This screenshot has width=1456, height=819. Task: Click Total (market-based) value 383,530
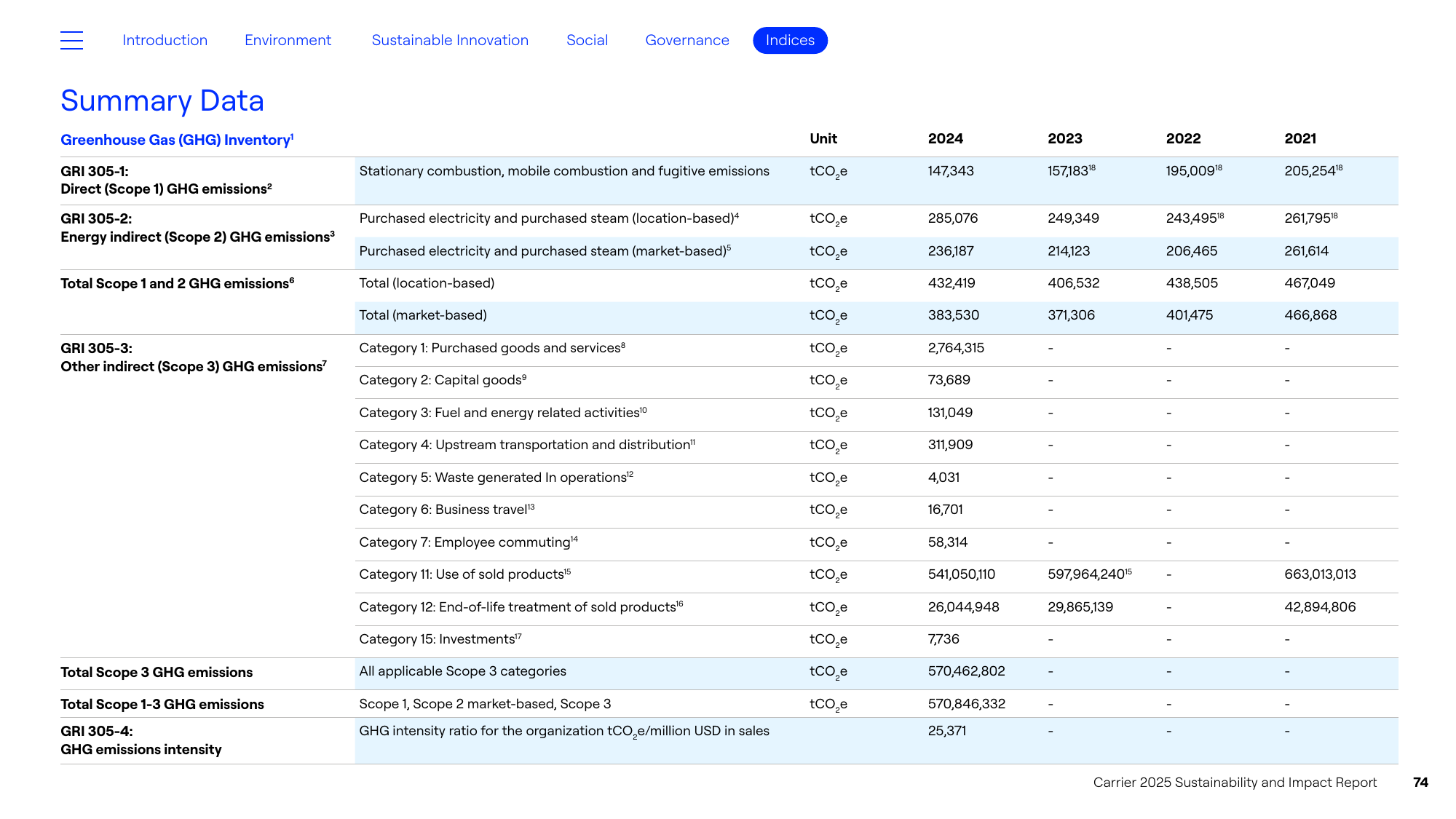954,315
